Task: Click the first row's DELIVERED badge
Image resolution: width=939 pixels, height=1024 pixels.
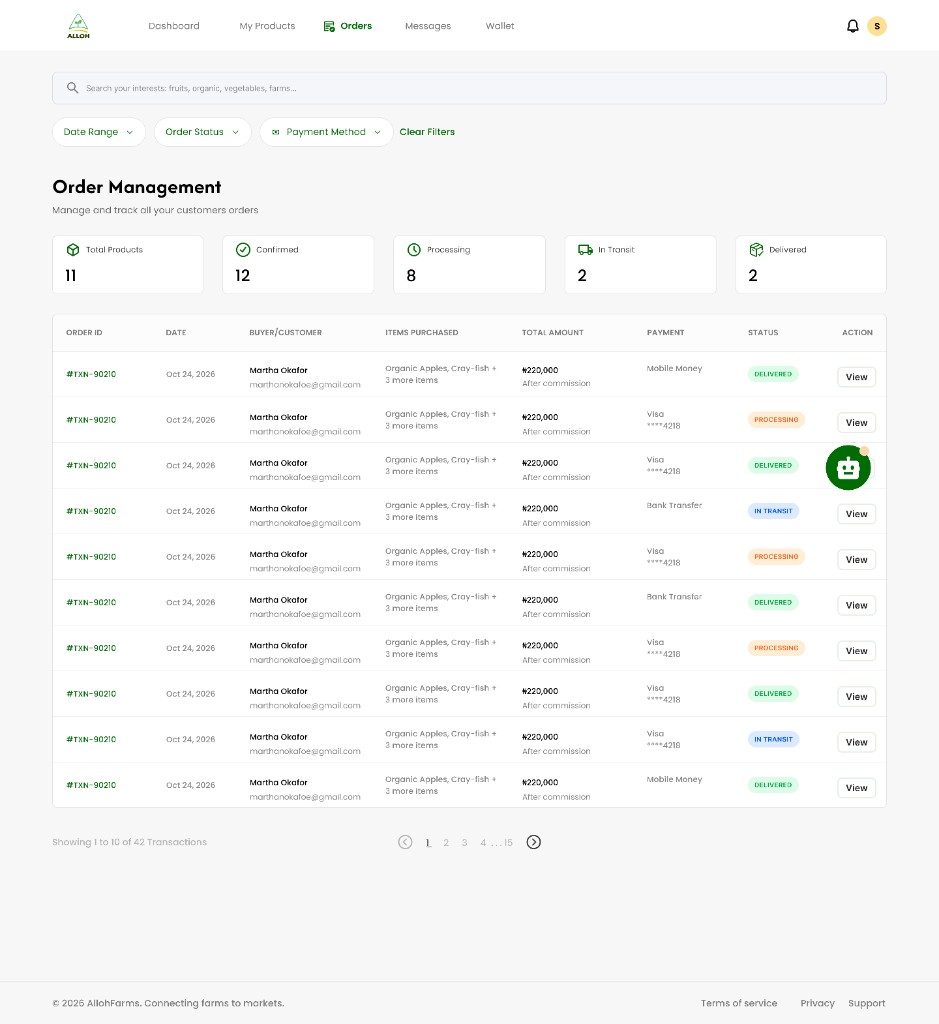Action: [773, 374]
